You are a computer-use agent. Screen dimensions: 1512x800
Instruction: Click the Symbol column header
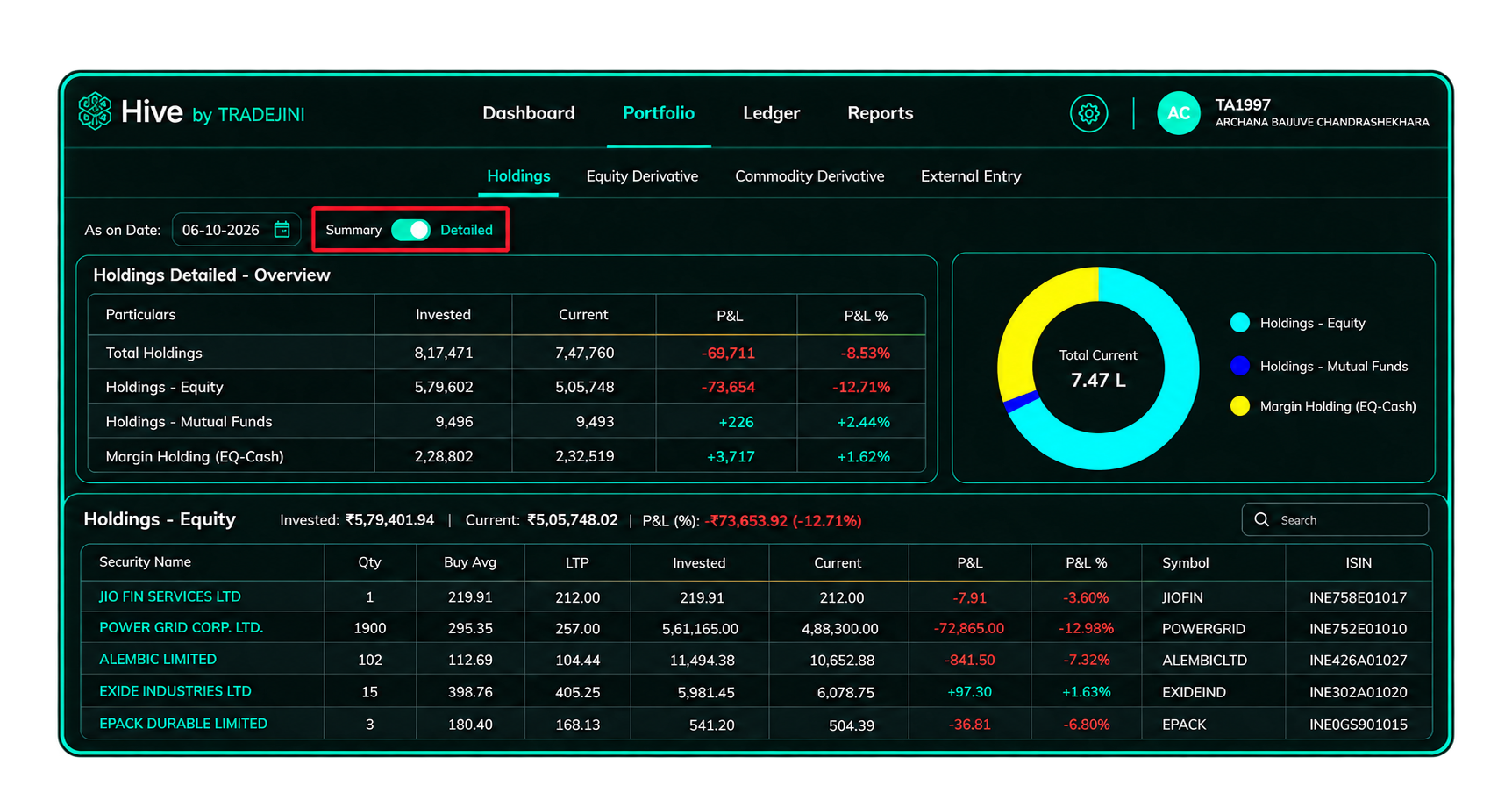point(1185,563)
